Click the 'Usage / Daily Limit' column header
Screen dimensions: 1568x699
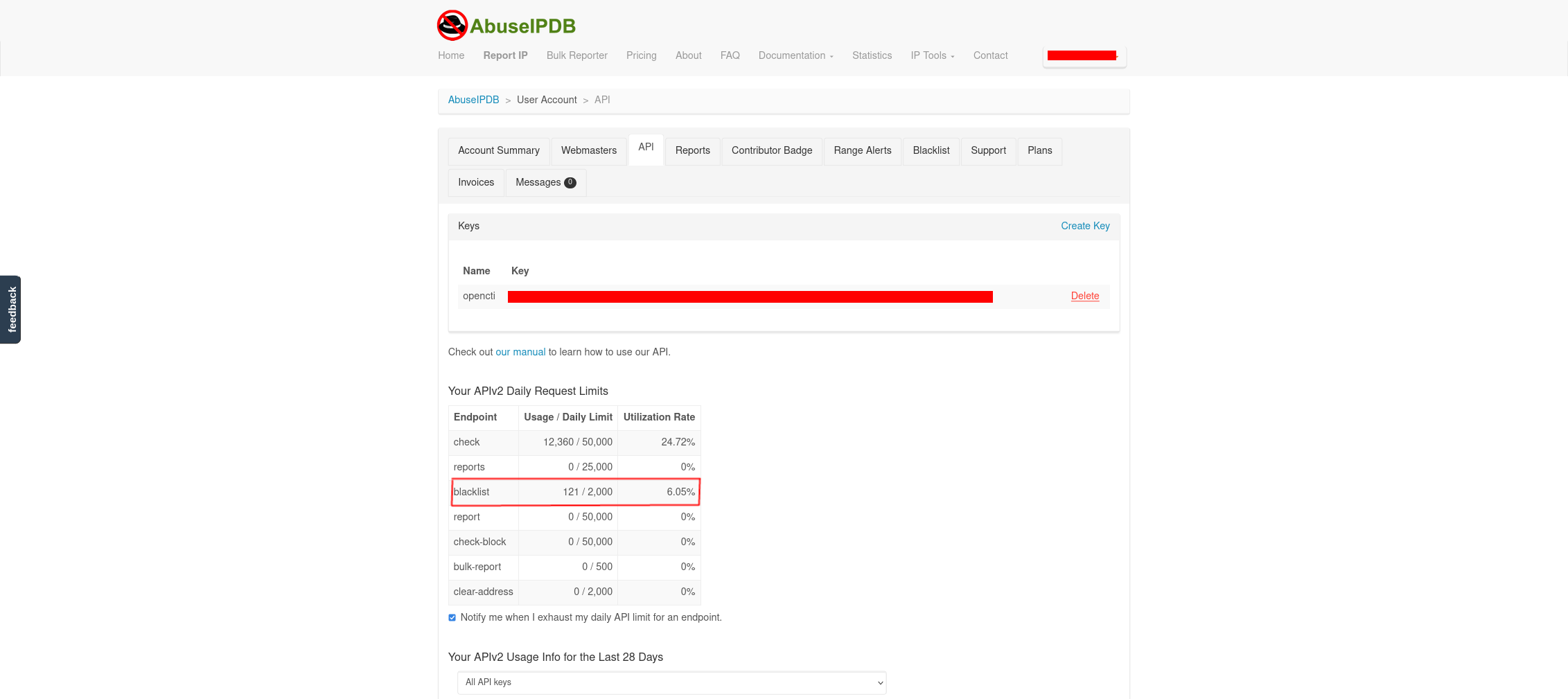pos(568,417)
